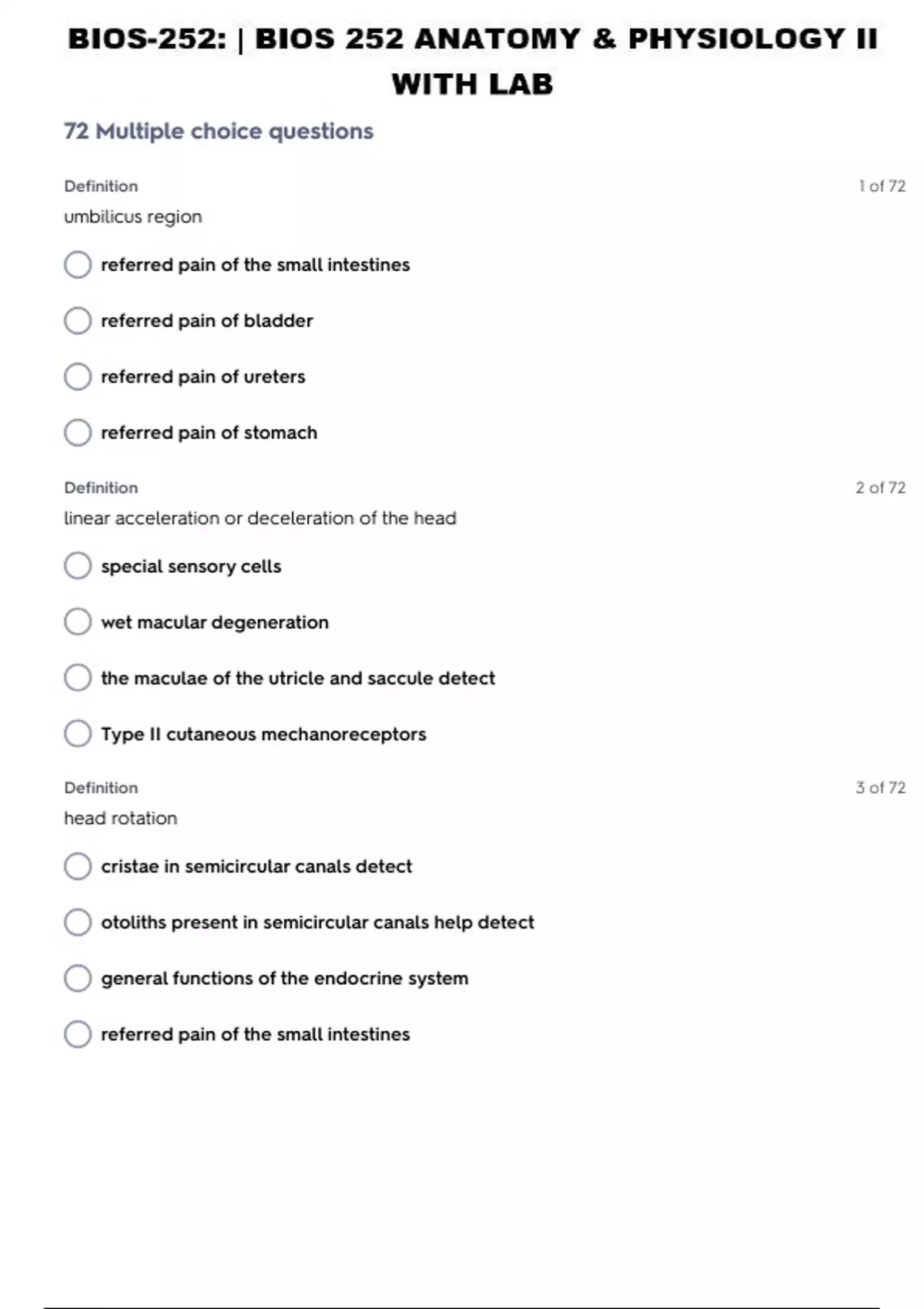
Task: Select 'referred pain of stomach' answer
Action: pyautogui.click(x=78, y=433)
